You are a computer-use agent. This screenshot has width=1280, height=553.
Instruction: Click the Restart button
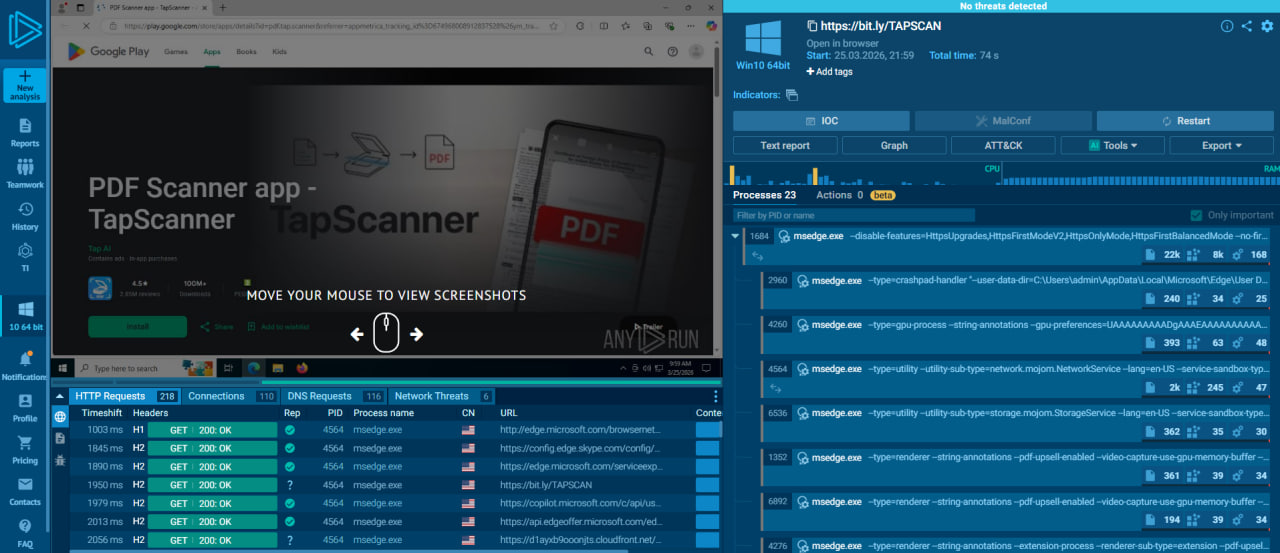click(x=1185, y=121)
